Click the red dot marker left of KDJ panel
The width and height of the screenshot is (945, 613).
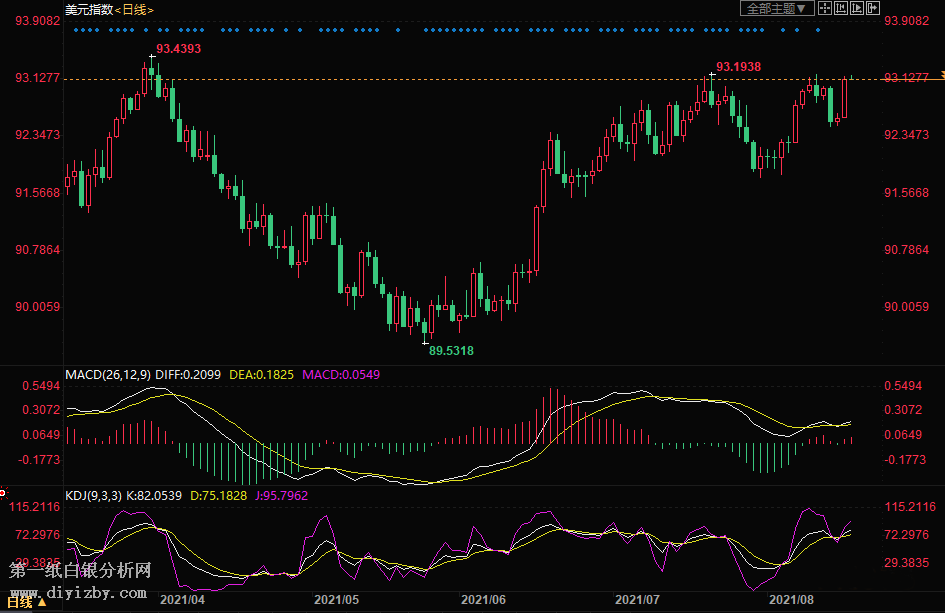click(x=3, y=492)
